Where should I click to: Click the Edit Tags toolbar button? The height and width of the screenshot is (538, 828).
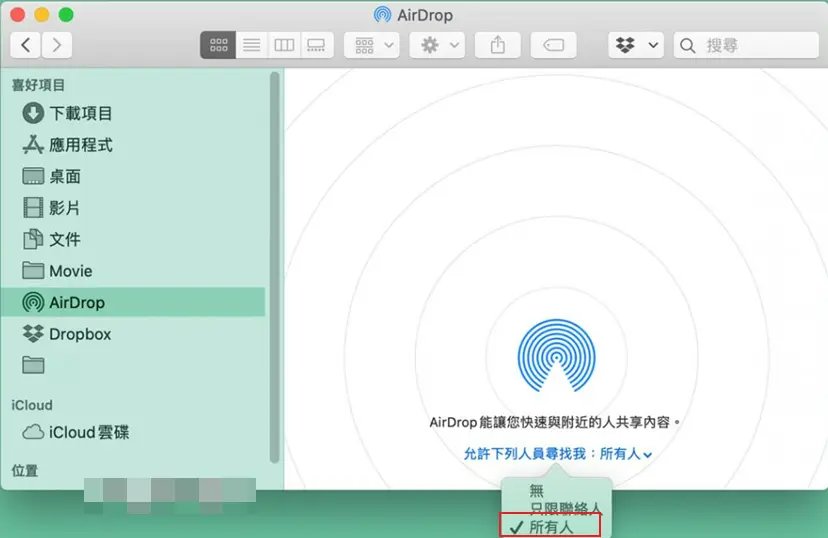pyautogui.click(x=553, y=45)
